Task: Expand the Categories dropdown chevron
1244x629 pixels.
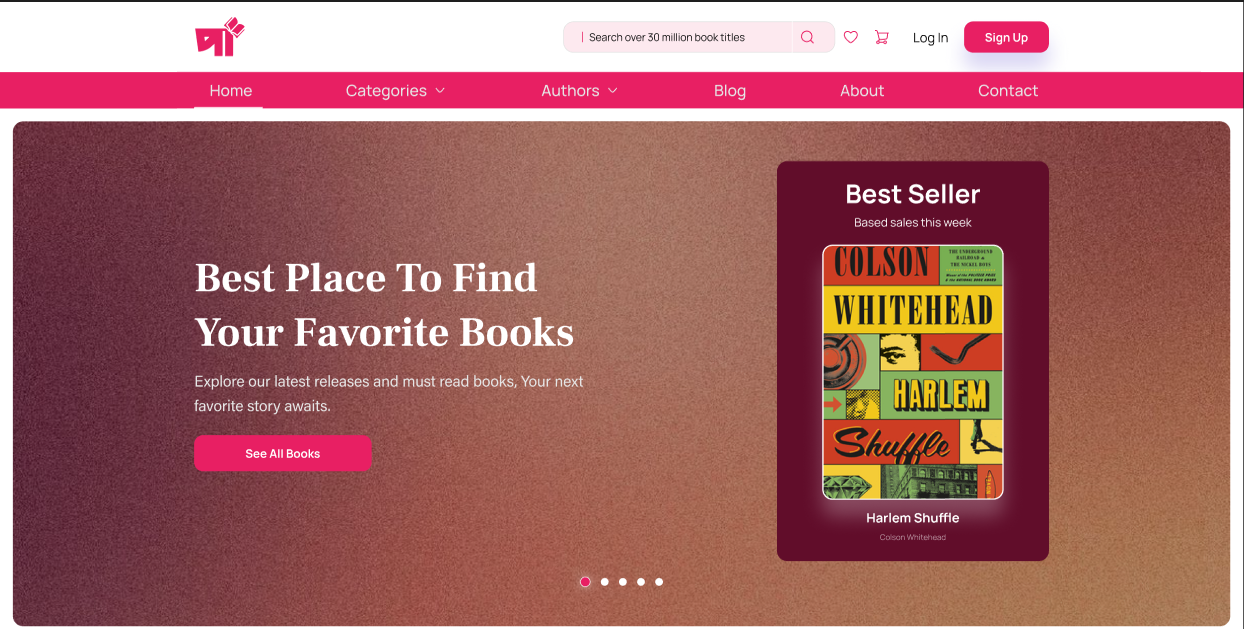Action: [x=440, y=91]
